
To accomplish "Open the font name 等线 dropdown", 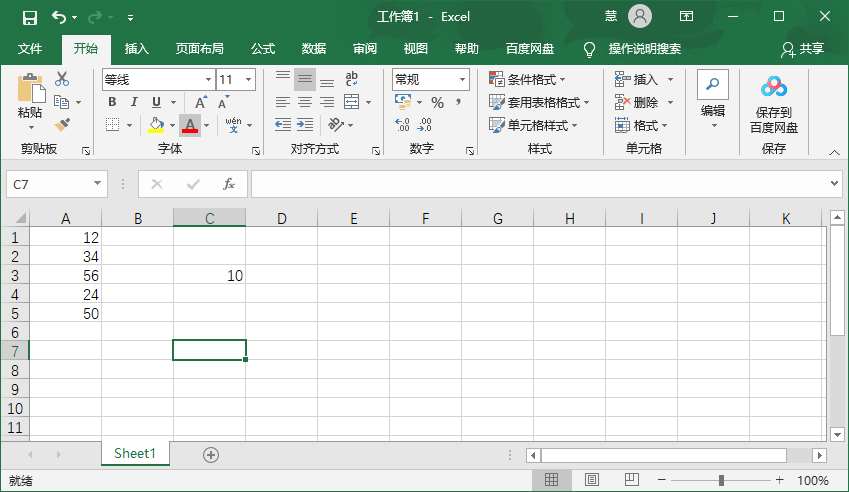I will click(x=208, y=80).
